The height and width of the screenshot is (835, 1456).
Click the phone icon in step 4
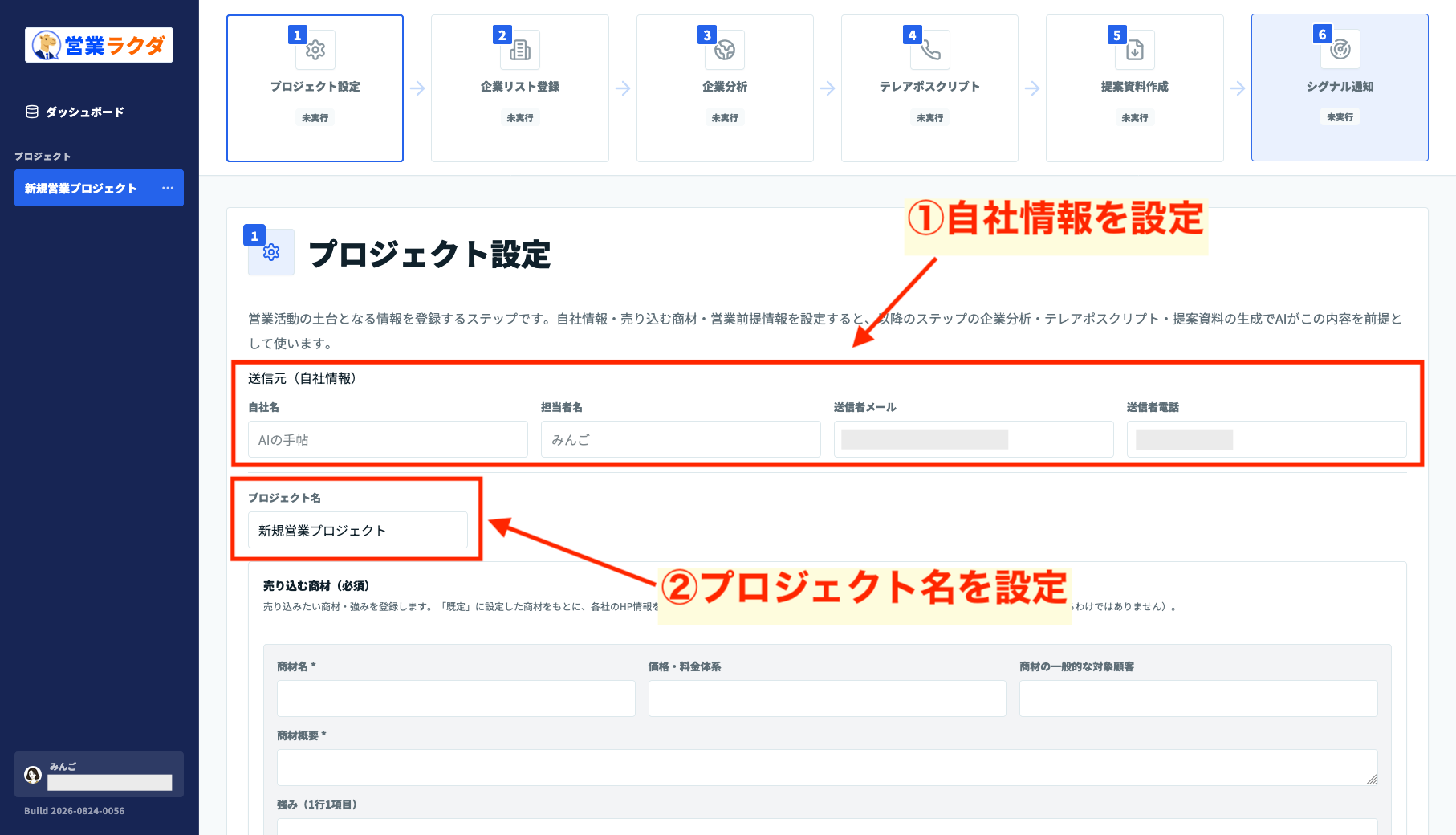click(930, 50)
